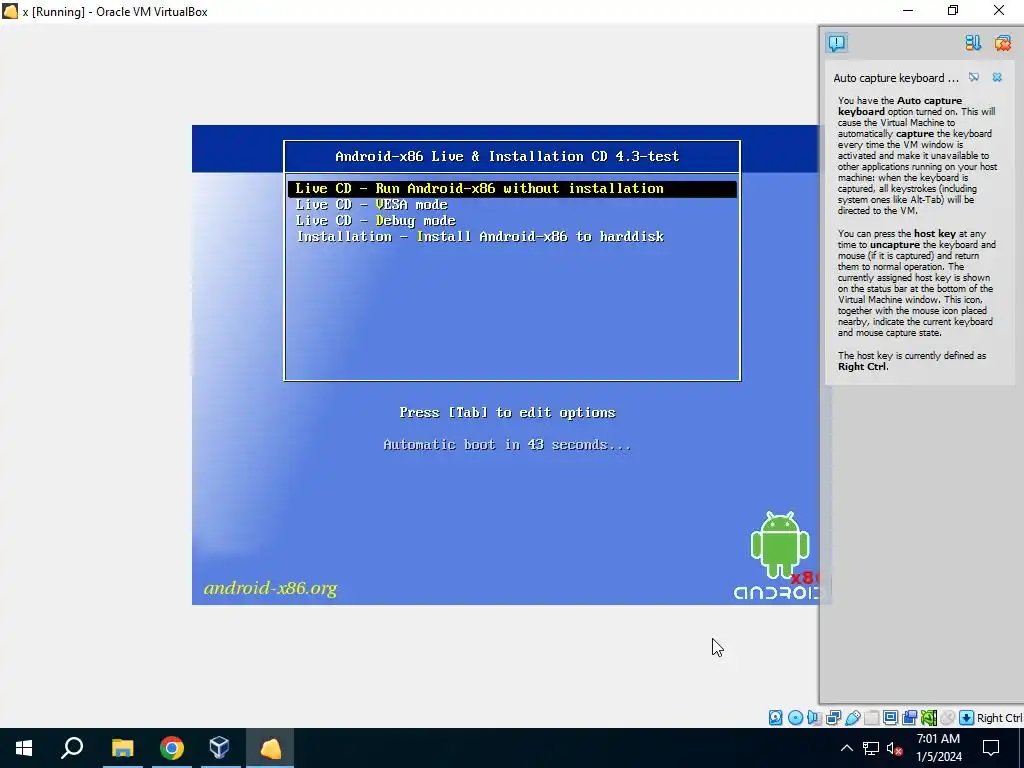Image resolution: width=1024 pixels, height=768 pixels.
Task: Click the optical disk indicator in status bar
Action: pyautogui.click(x=795, y=718)
